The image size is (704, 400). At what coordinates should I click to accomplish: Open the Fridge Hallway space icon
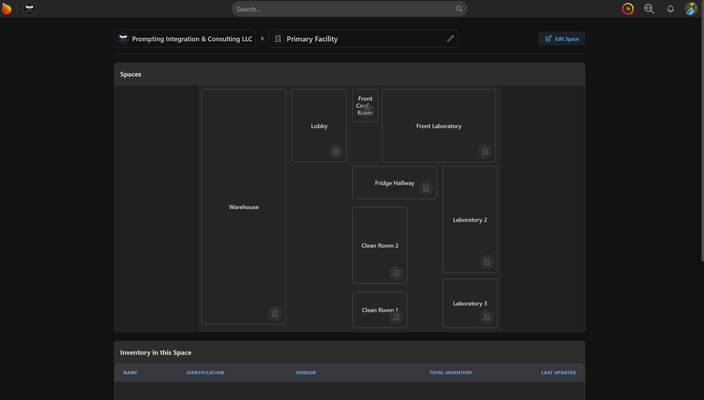pyautogui.click(x=426, y=188)
